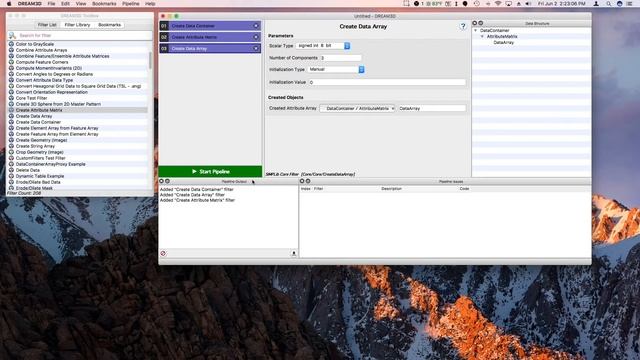
Task: Switch to the Filter Library tab
Action: 77,25
